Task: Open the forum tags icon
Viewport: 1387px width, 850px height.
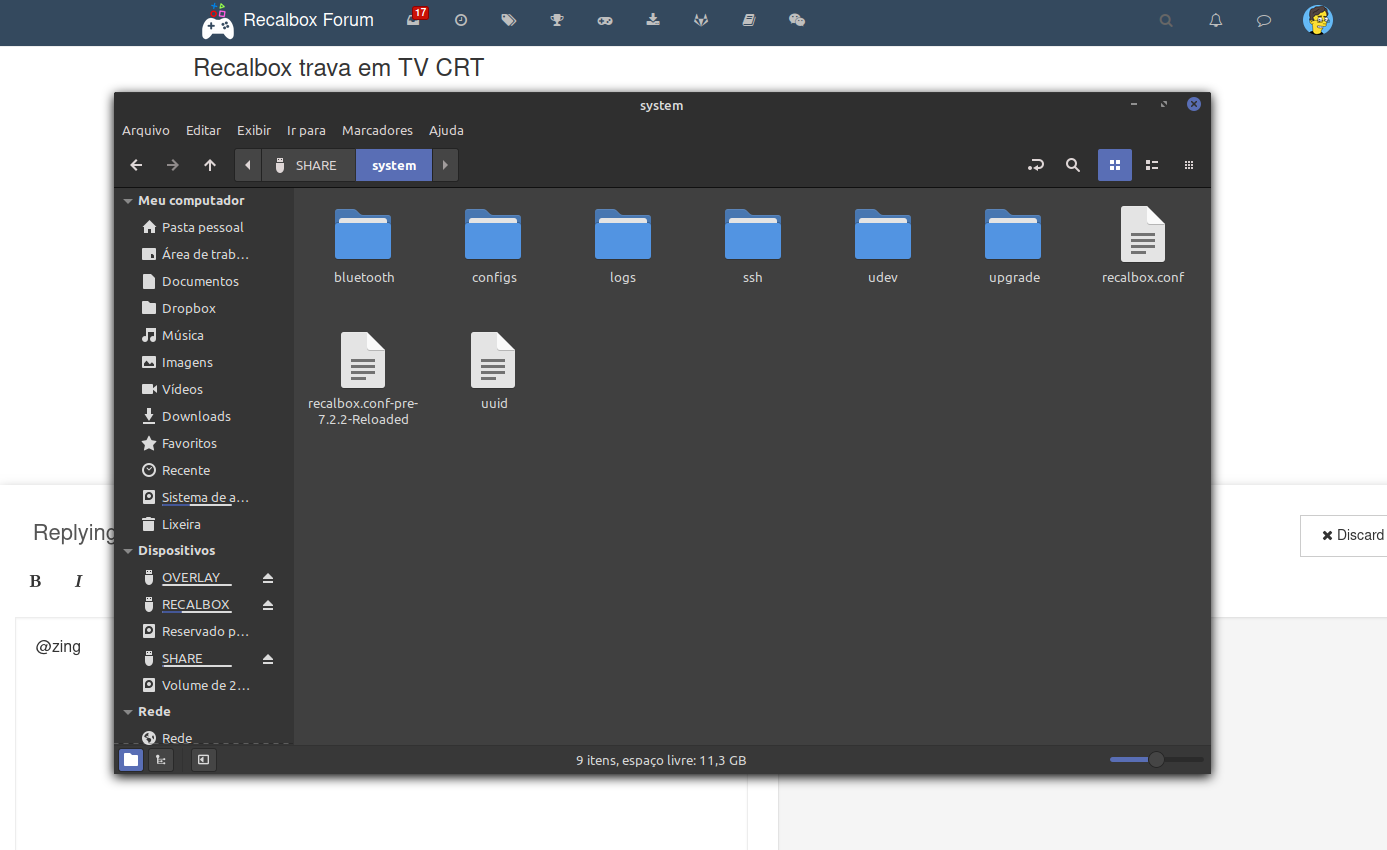Action: 509,20
